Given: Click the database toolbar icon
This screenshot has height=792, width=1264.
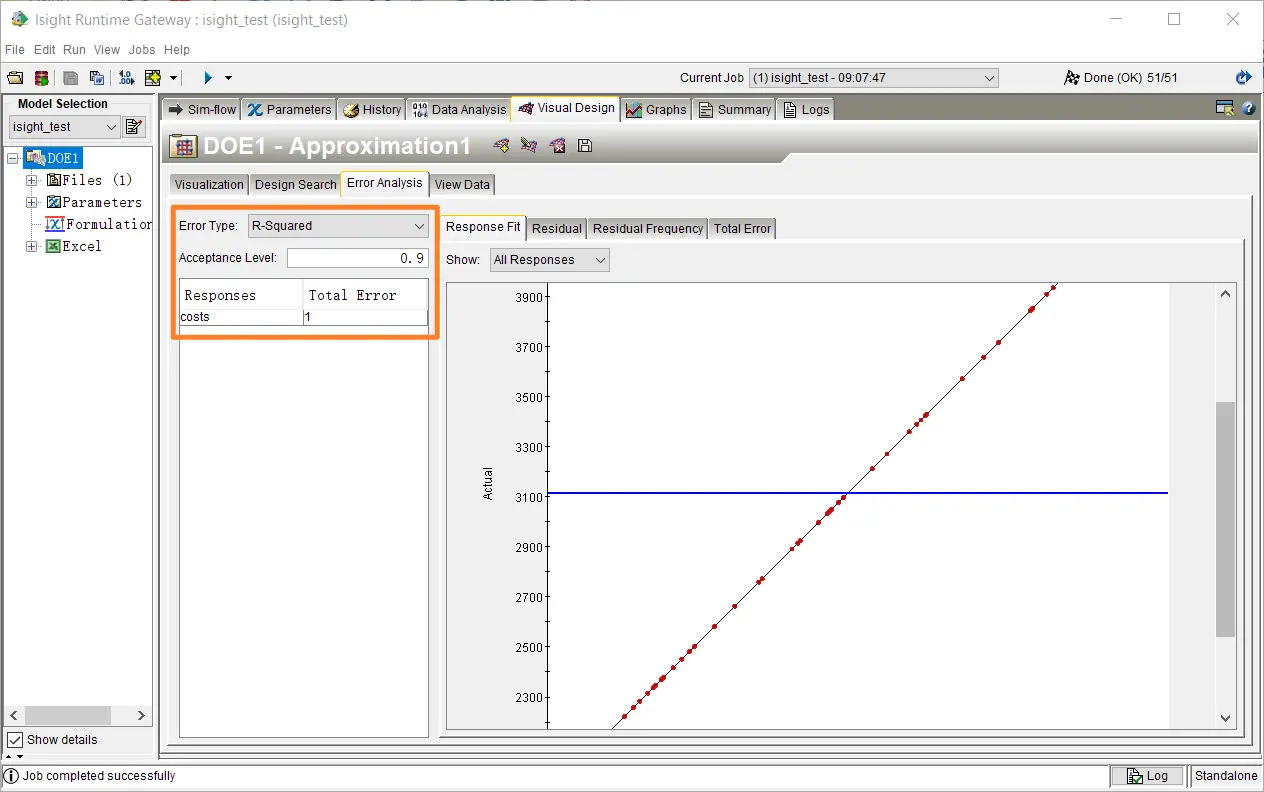Looking at the screenshot, I should tap(41, 78).
